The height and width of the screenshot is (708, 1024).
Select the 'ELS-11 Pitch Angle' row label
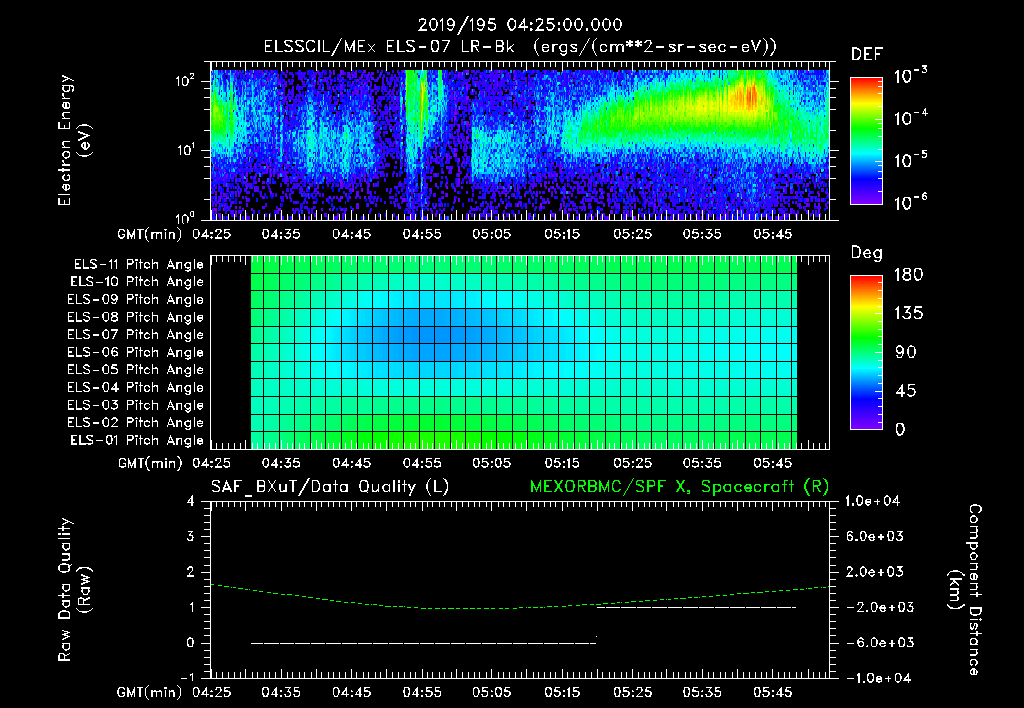pos(138,265)
